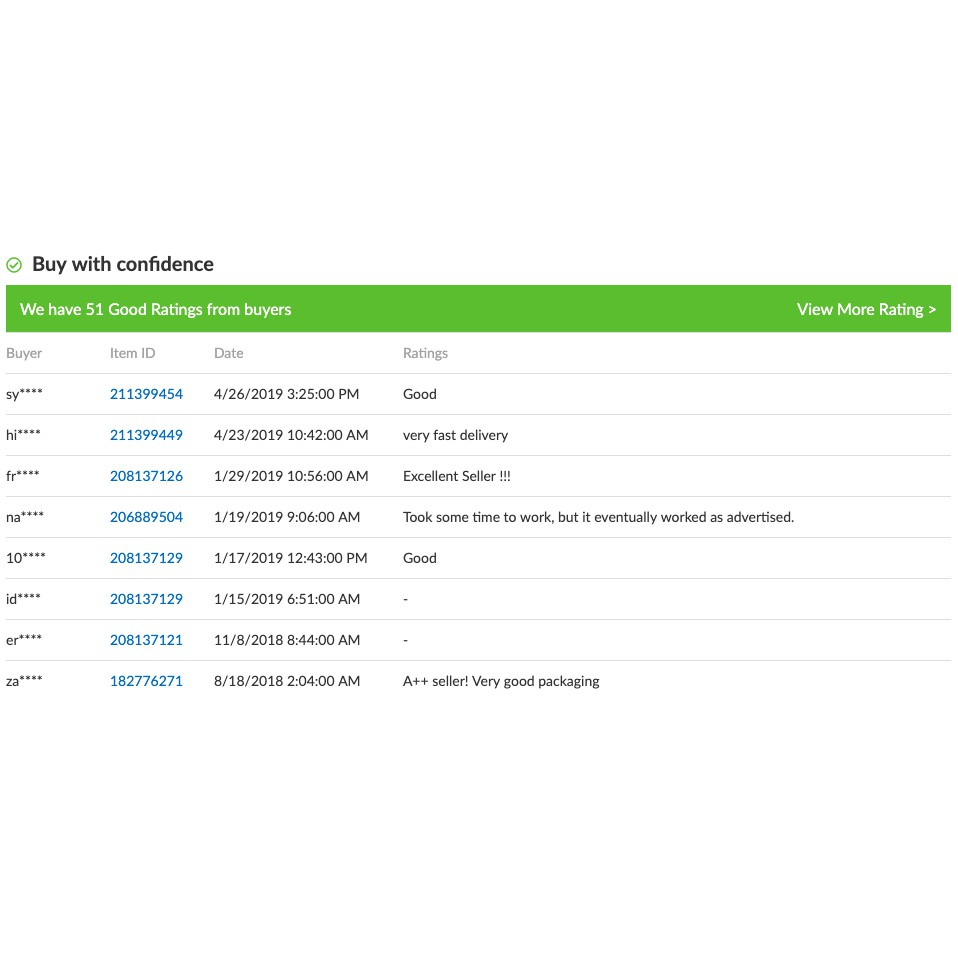Screen dimensions: 958x958
Task: Click the green checkmark icon beside Buy with confidence
Action: pos(14,265)
